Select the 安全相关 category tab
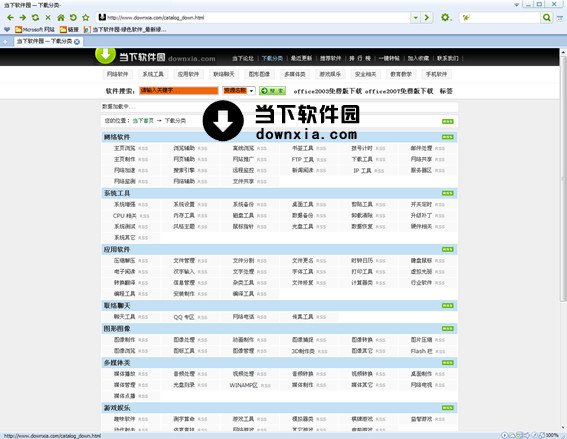The image size is (567, 439). point(365,74)
